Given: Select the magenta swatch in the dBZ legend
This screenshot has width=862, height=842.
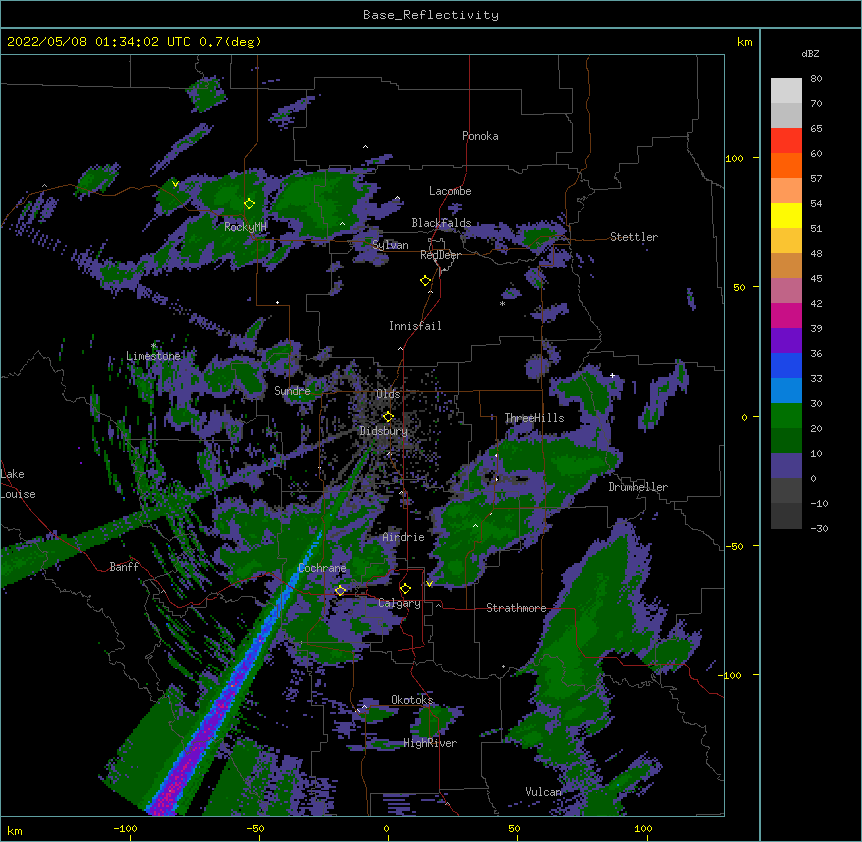Looking at the screenshot, I should click(x=786, y=315).
